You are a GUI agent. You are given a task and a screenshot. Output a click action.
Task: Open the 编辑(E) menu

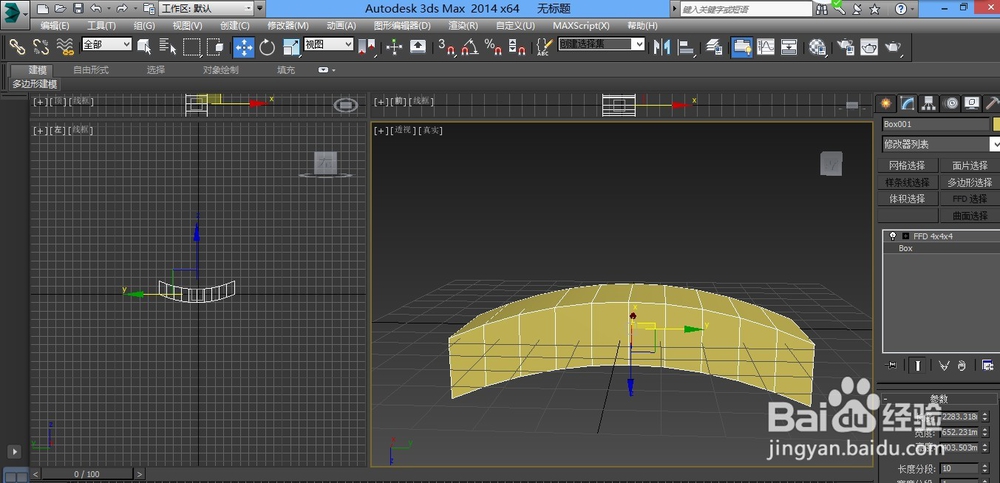point(55,26)
